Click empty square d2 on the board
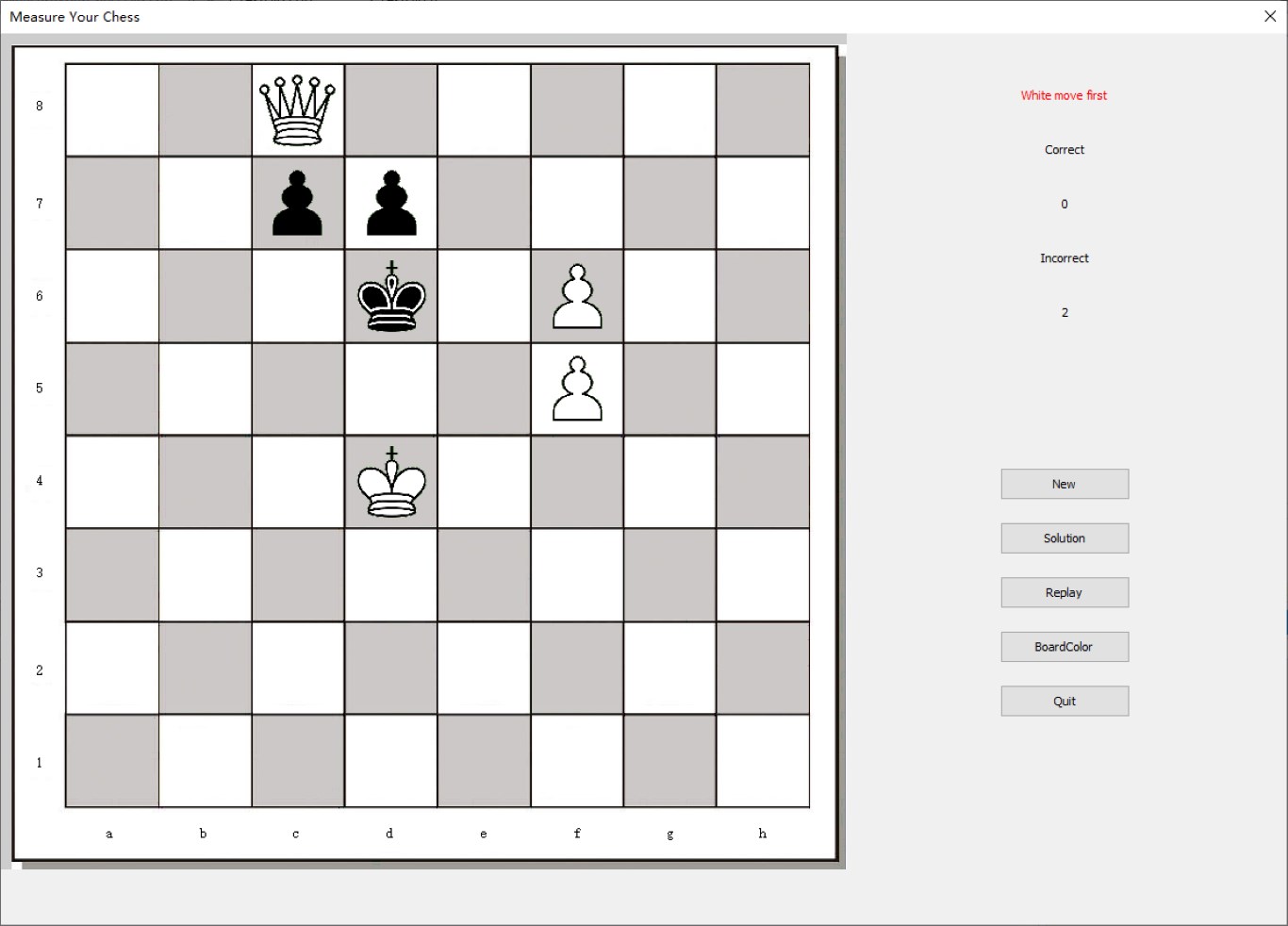Viewport: 1288px width, 926px height. [391, 669]
